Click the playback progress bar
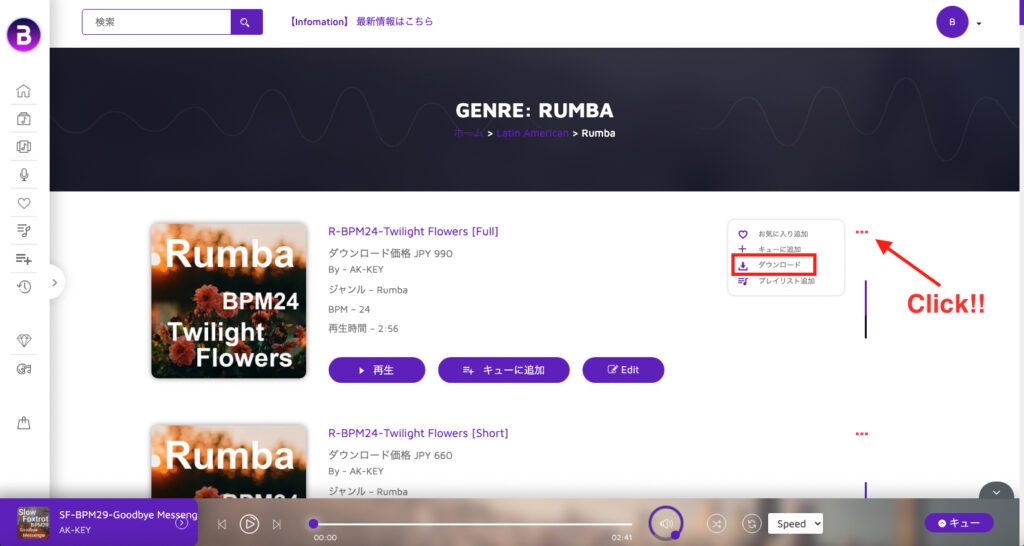1024x546 pixels. tap(473, 524)
